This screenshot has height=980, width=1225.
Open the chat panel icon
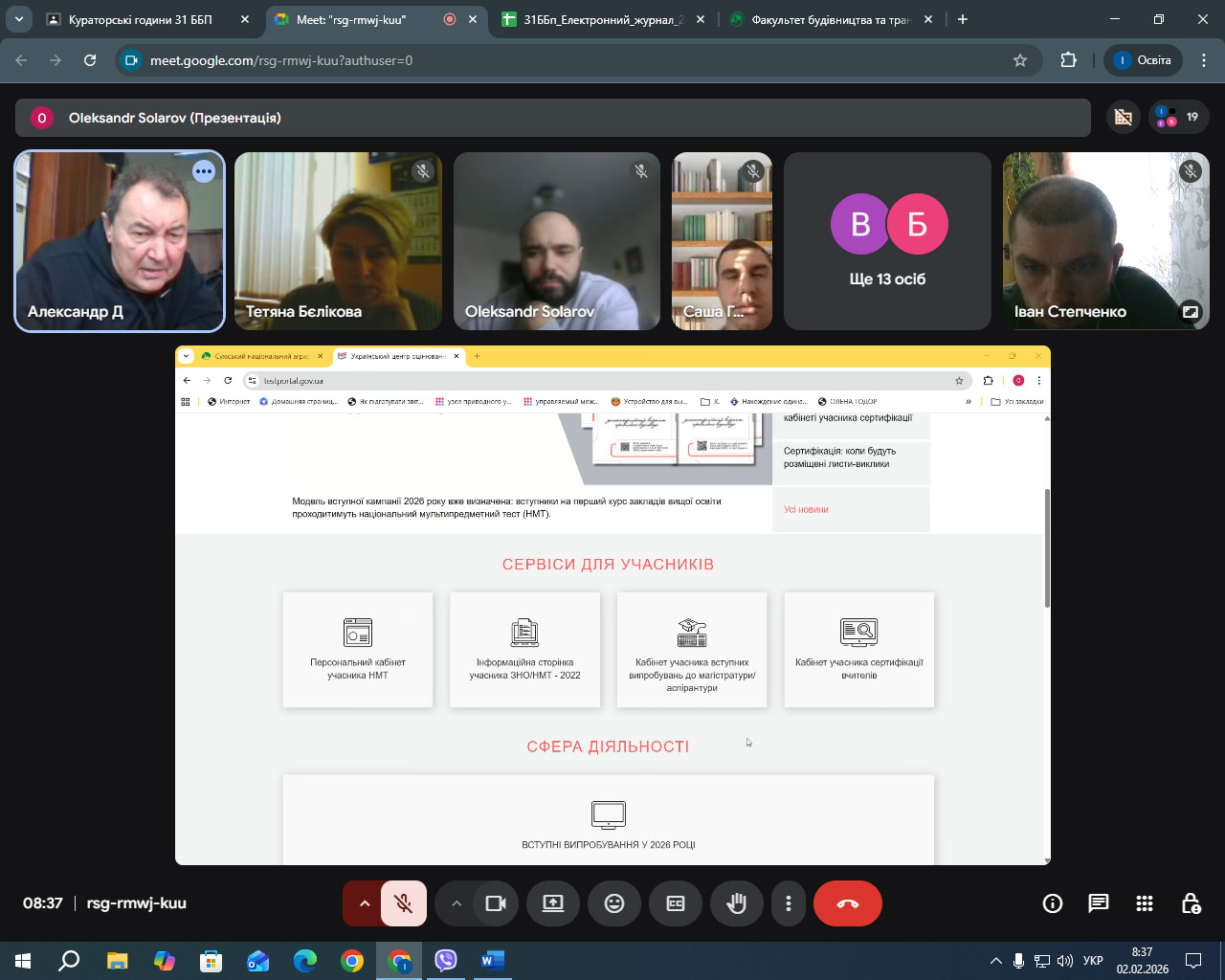1098,903
